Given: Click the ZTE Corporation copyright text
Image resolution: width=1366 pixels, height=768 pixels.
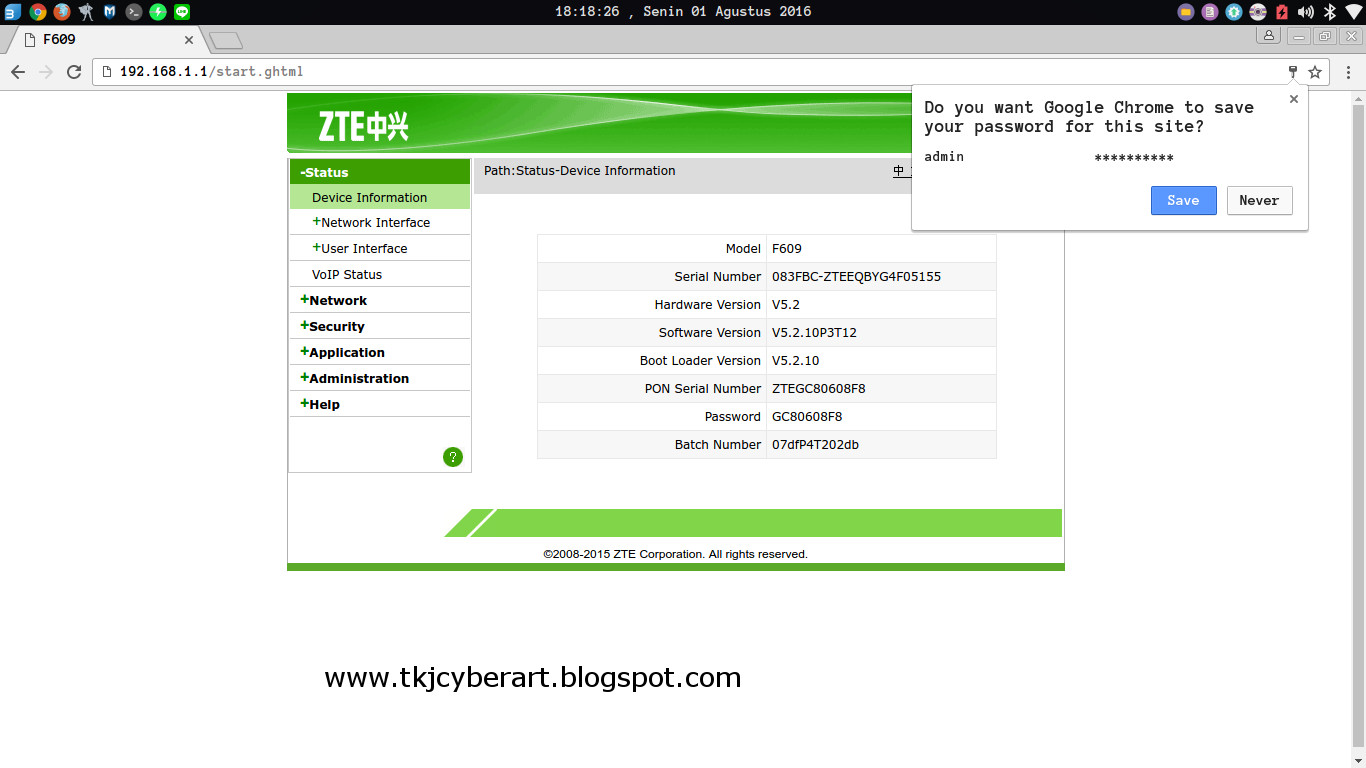Looking at the screenshot, I should pyautogui.click(x=676, y=554).
